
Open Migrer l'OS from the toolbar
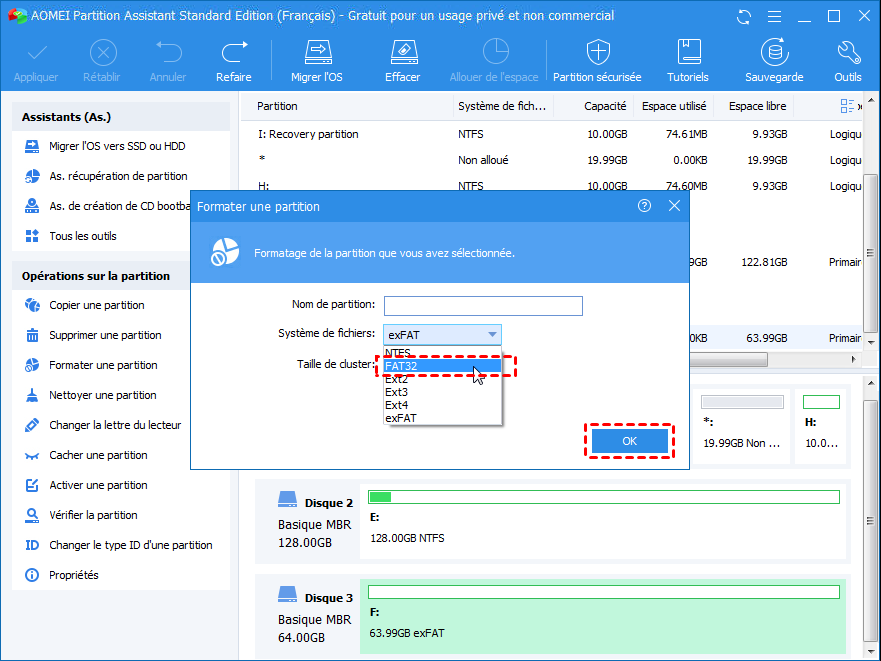pyautogui.click(x=317, y=61)
